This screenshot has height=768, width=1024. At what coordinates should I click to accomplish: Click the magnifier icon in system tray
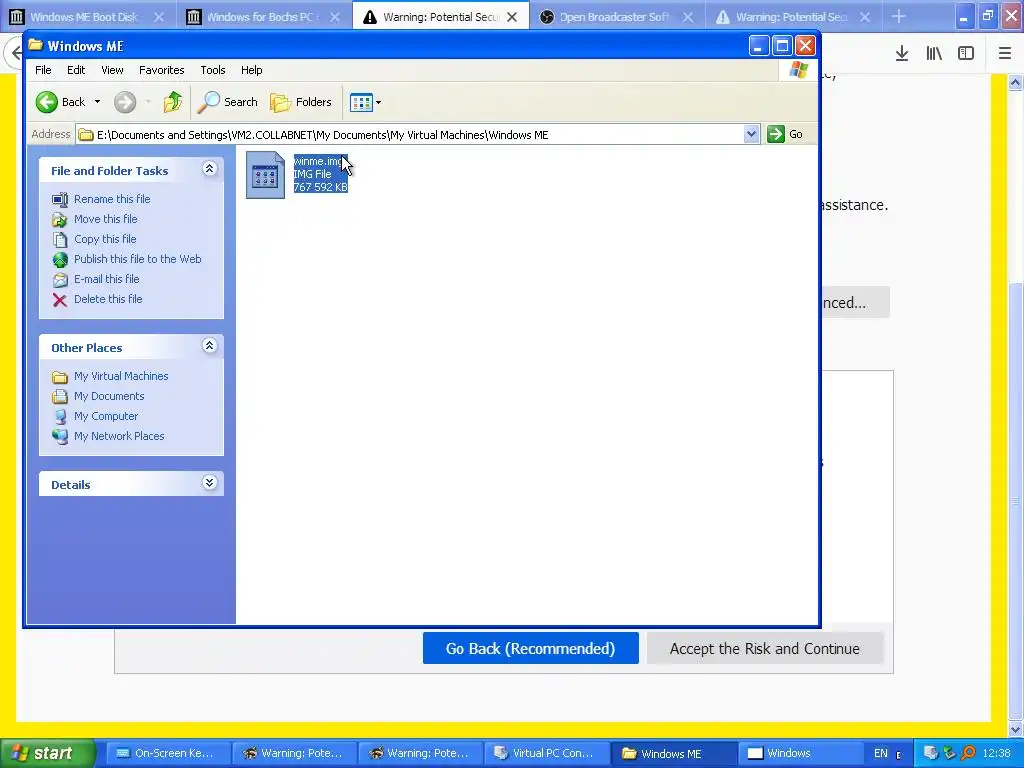968,753
